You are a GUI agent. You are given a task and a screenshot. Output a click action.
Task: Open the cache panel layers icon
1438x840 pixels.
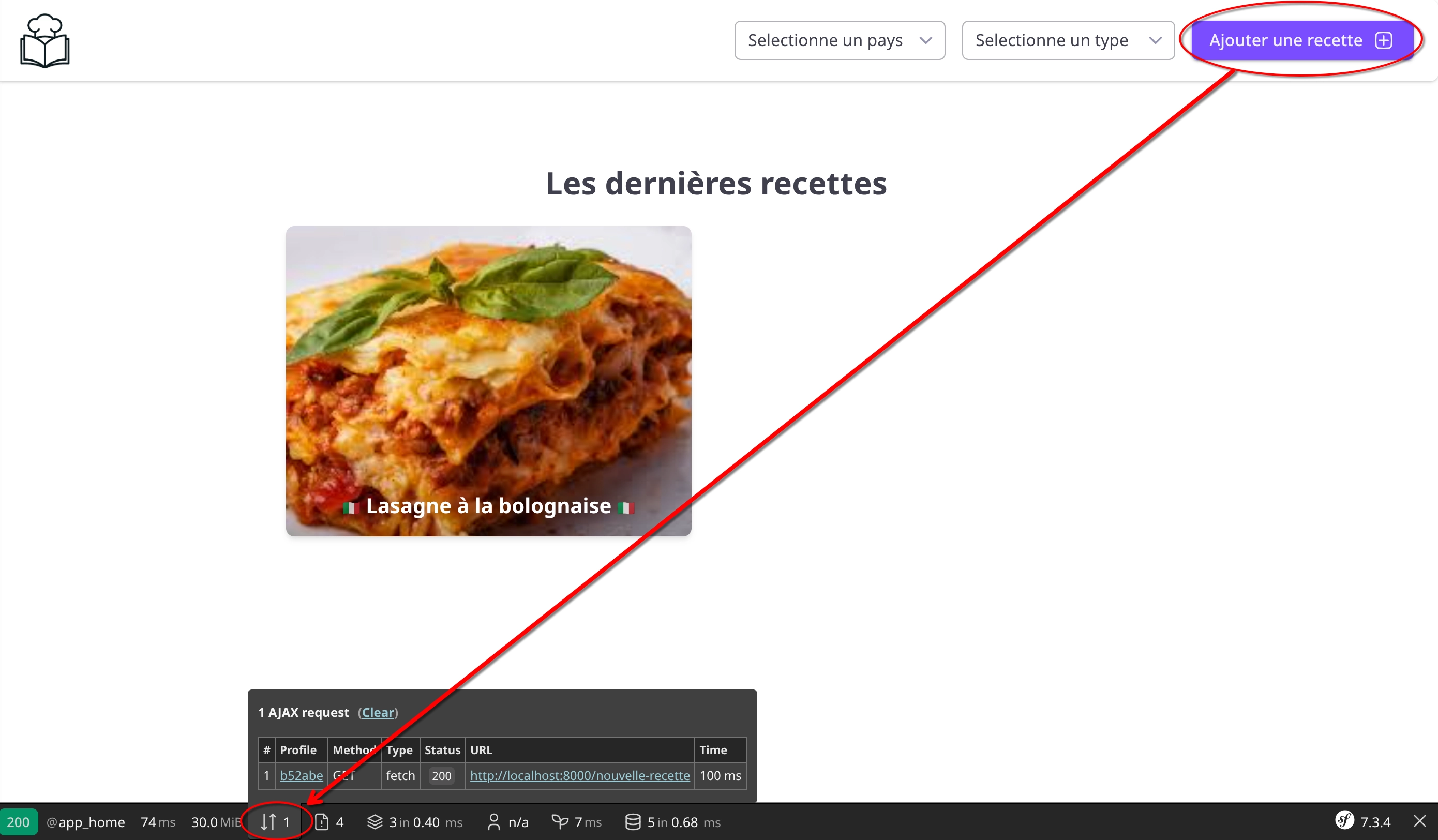tap(375, 822)
